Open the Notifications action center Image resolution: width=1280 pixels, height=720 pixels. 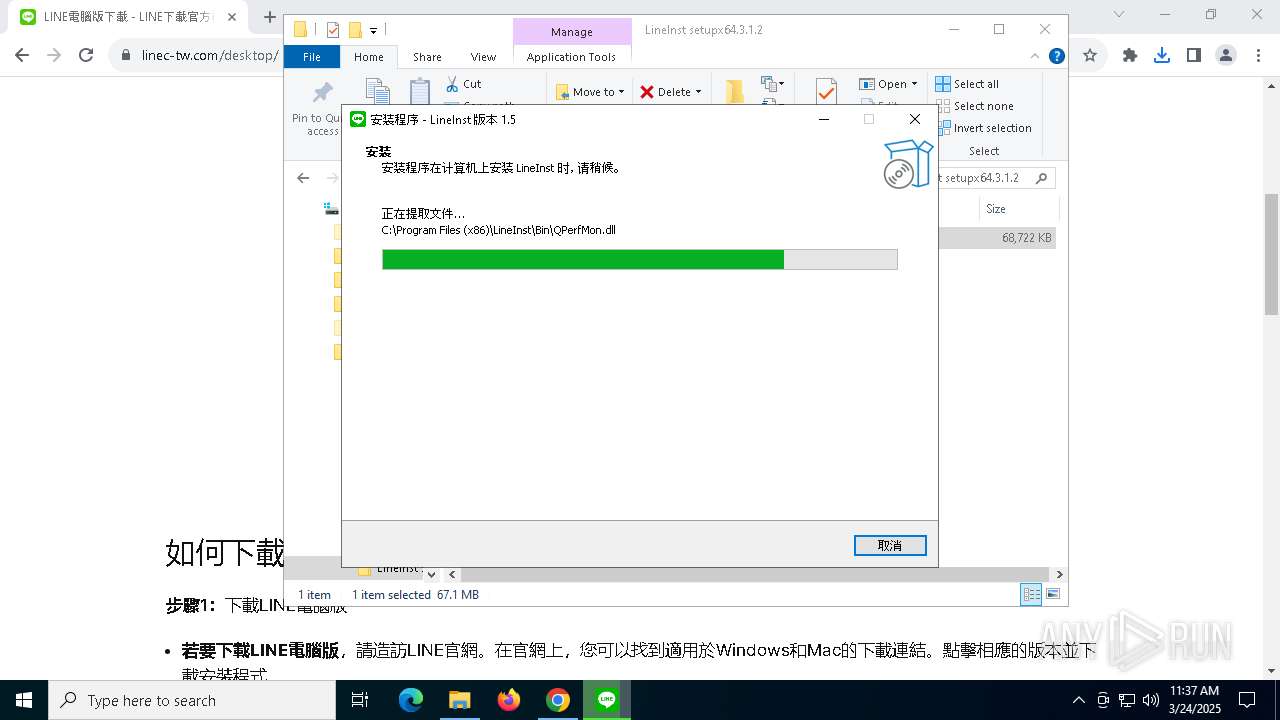point(1247,700)
